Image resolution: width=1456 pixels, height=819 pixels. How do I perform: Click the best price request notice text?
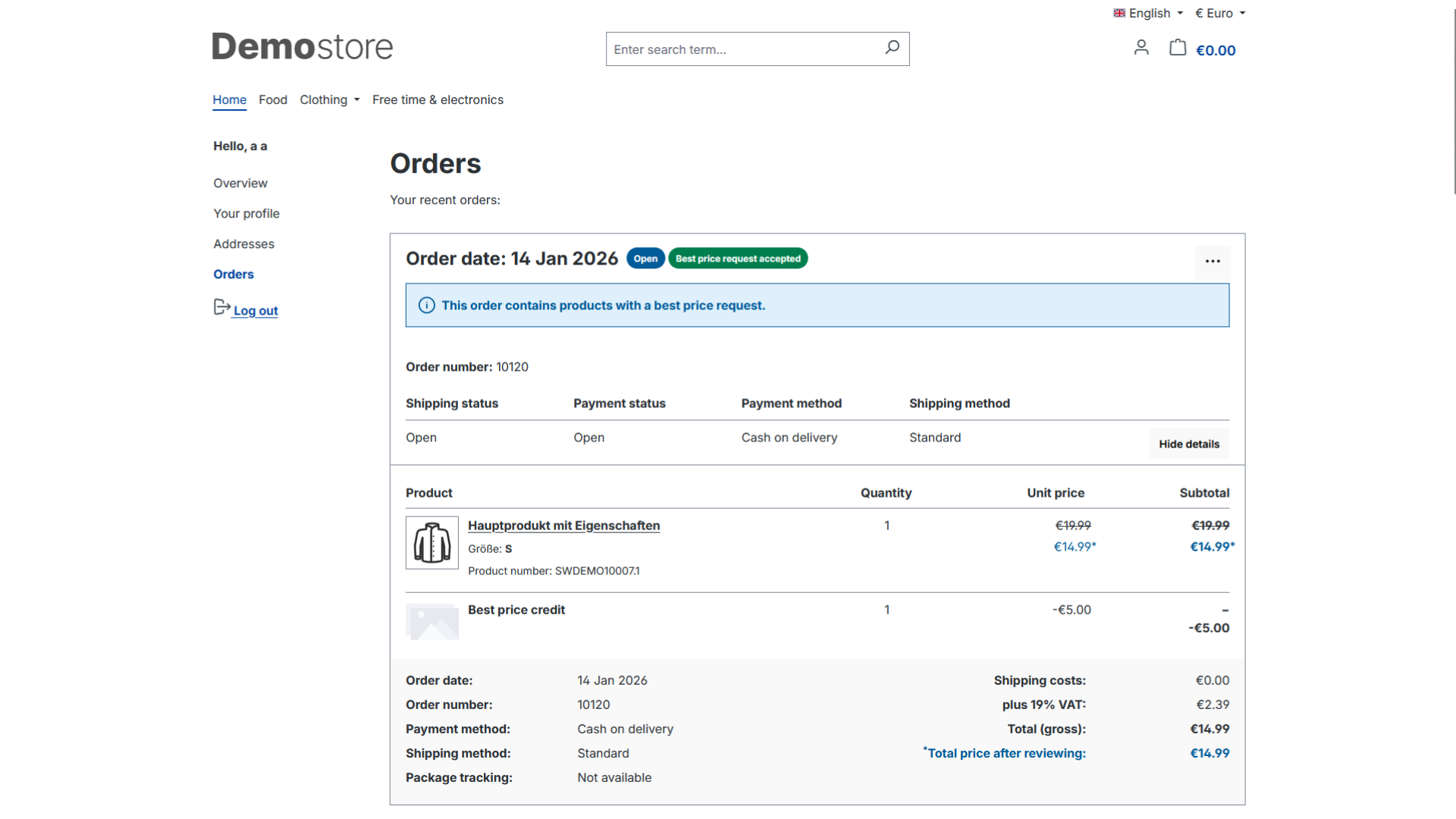[x=604, y=306]
